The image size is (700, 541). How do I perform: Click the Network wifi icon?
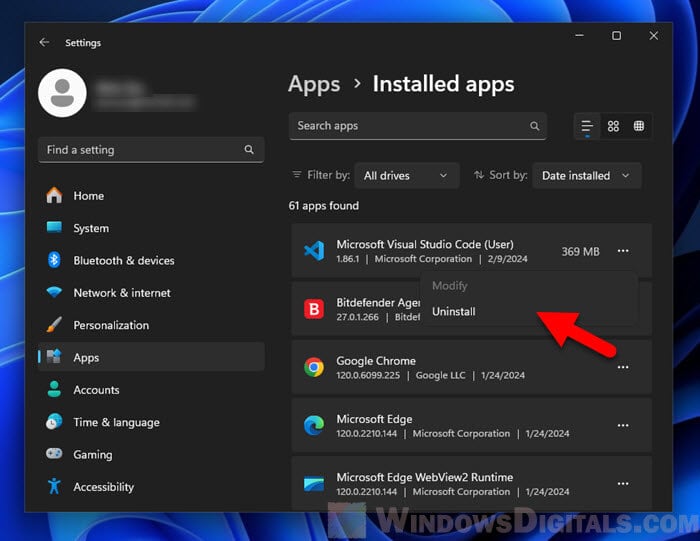[54, 292]
